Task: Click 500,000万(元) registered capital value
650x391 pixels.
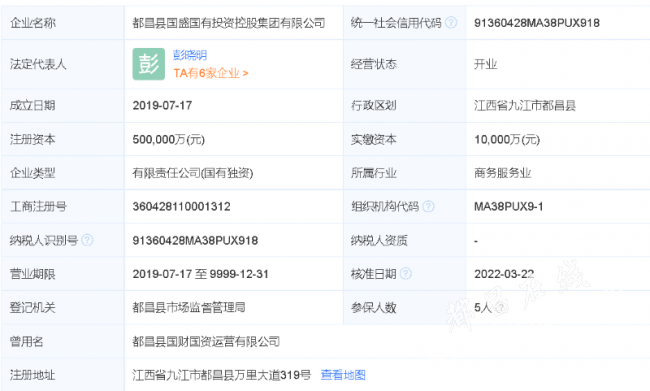Action: (169, 139)
